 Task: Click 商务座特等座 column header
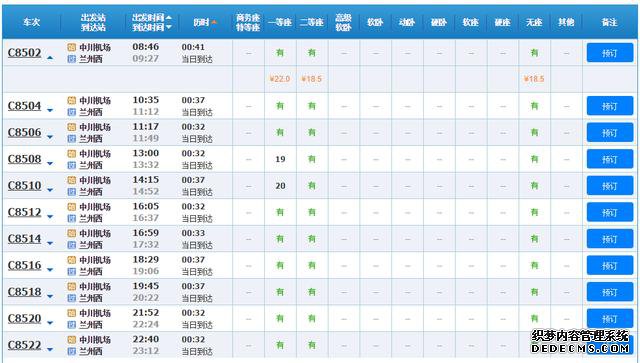(248, 22)
